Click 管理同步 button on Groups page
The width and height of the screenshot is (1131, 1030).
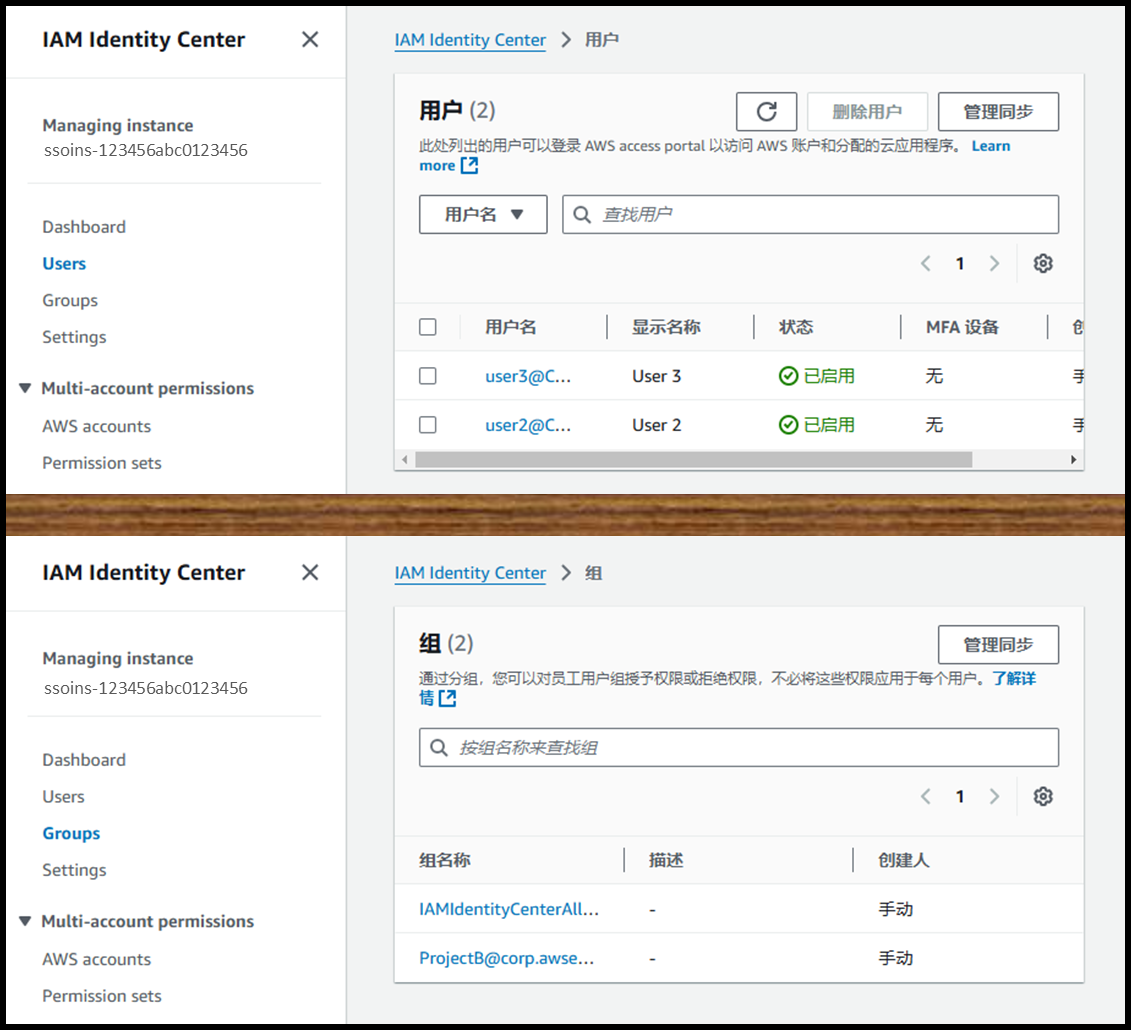998,645
